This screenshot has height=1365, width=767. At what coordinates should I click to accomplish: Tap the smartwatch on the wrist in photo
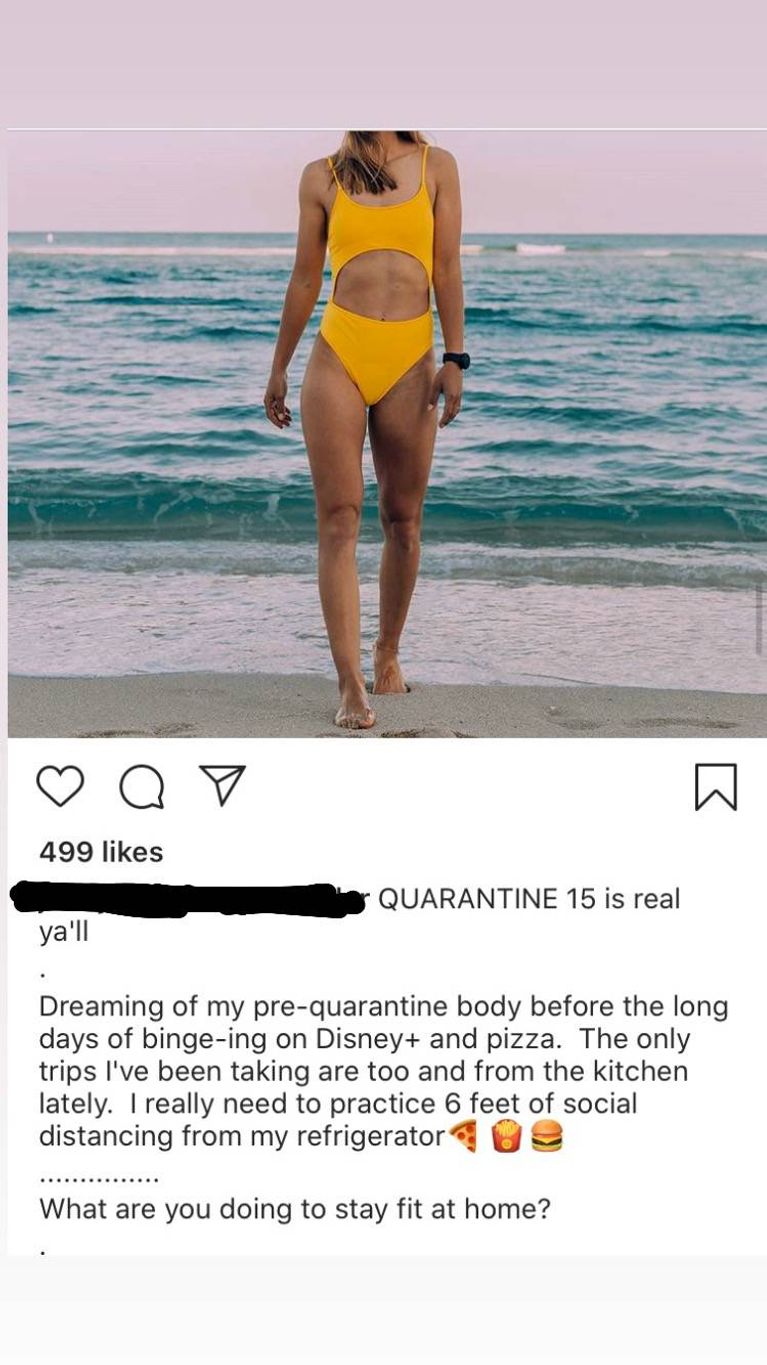click(x=456, y=361)
